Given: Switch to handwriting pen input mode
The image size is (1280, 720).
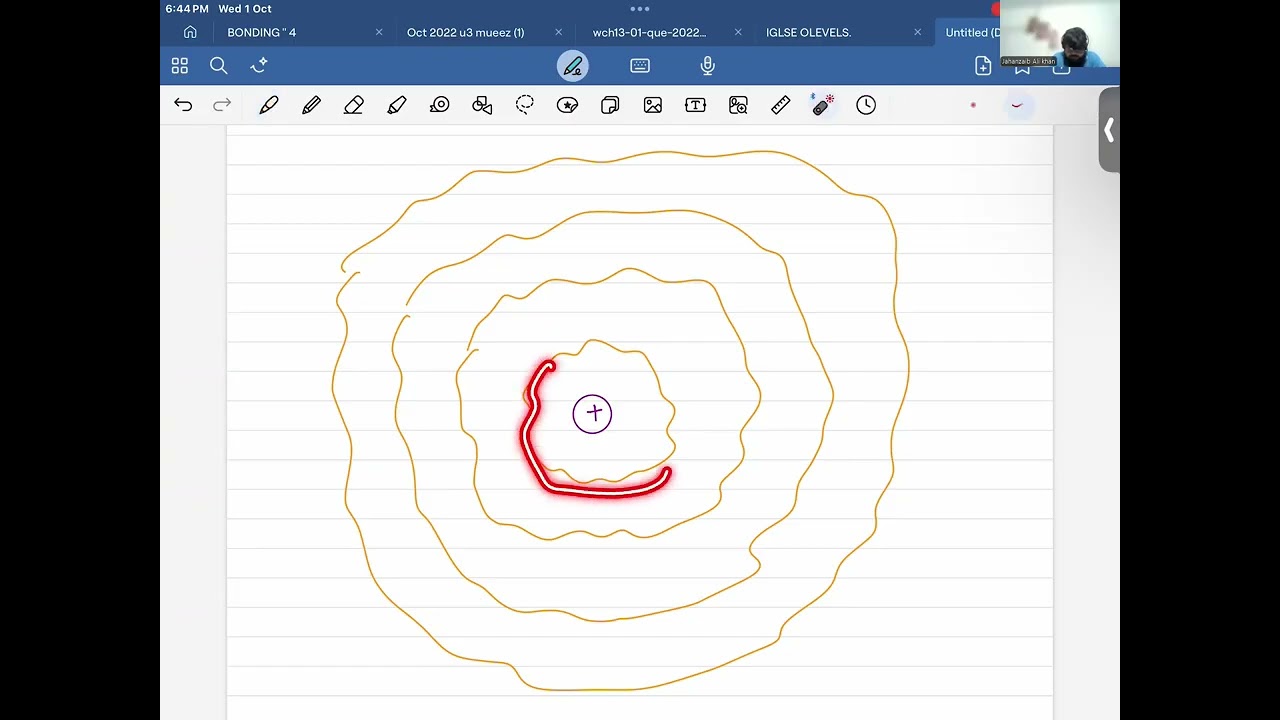Looking at the screenshot, I should [x=573, y=66].
